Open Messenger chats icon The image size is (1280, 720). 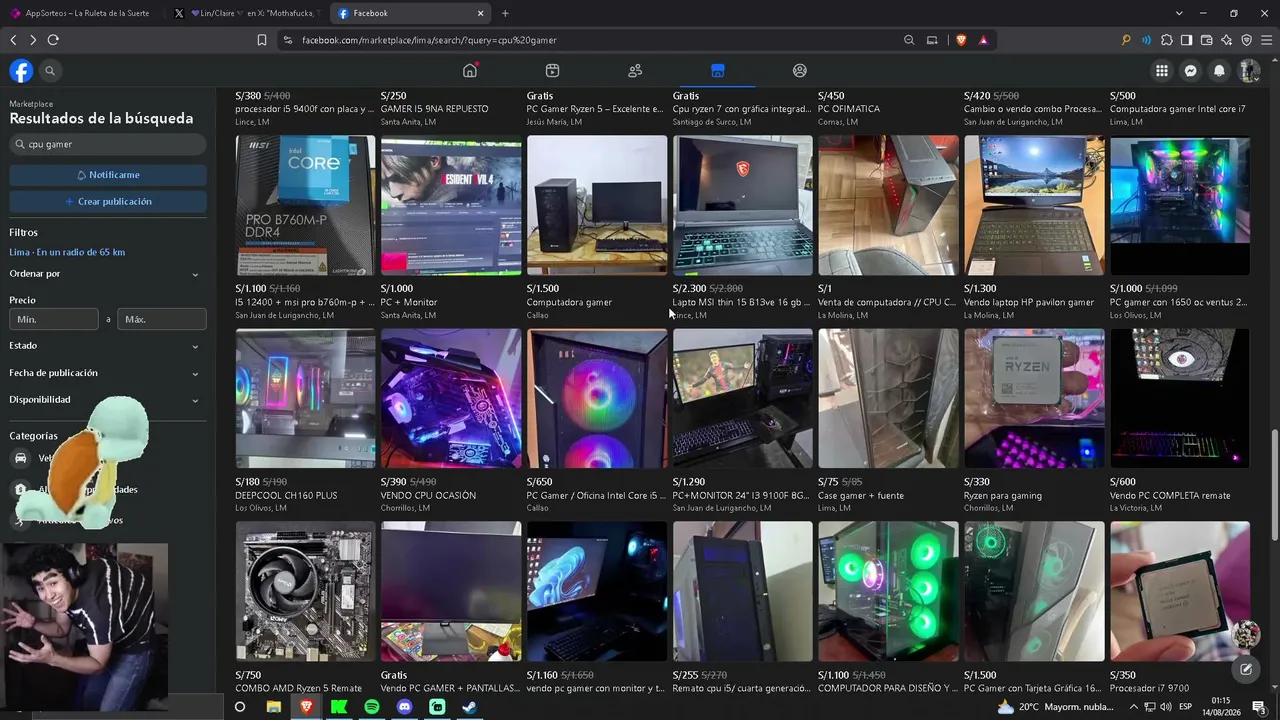point(1190,71)
